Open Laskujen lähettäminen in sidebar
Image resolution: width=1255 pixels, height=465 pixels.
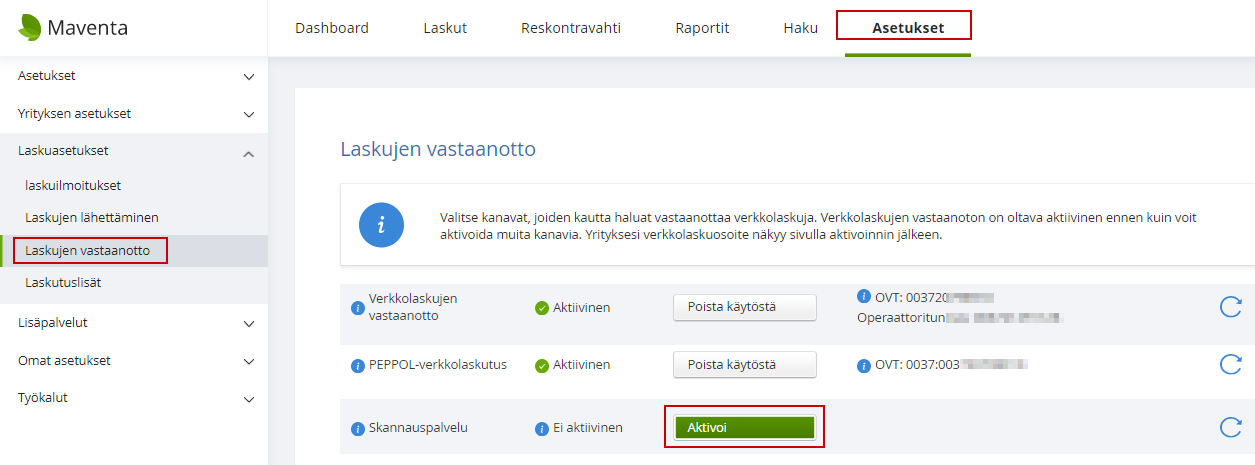point(92,217)
